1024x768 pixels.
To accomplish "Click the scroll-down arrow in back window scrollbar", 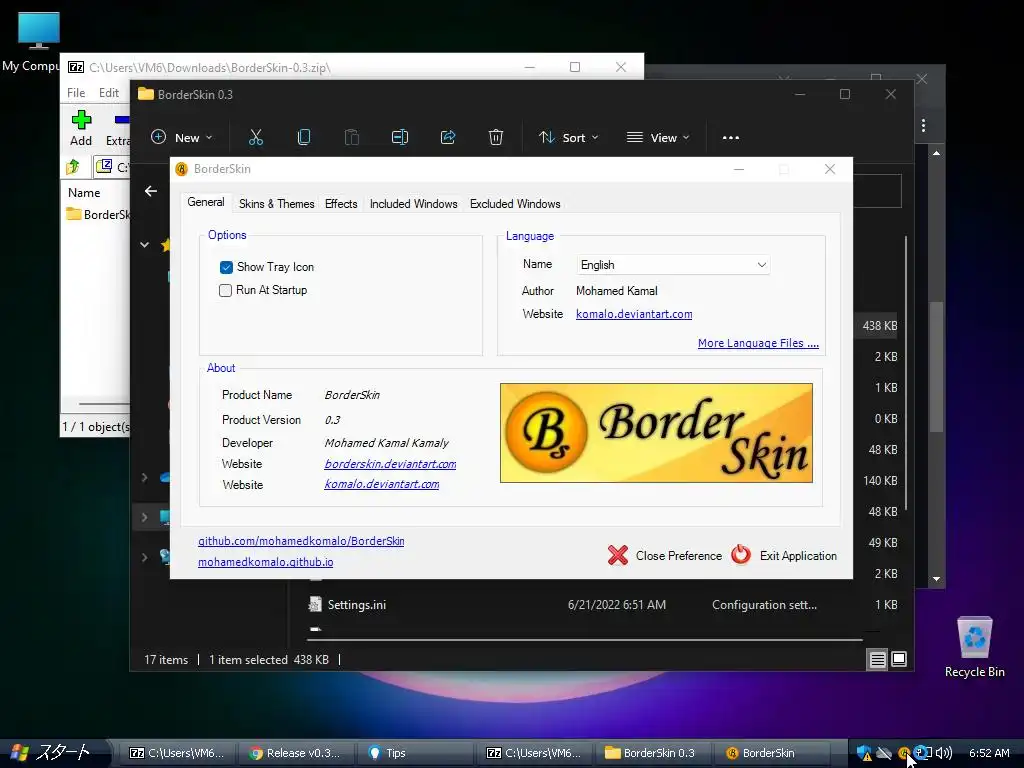I will [x=936, y=579].
